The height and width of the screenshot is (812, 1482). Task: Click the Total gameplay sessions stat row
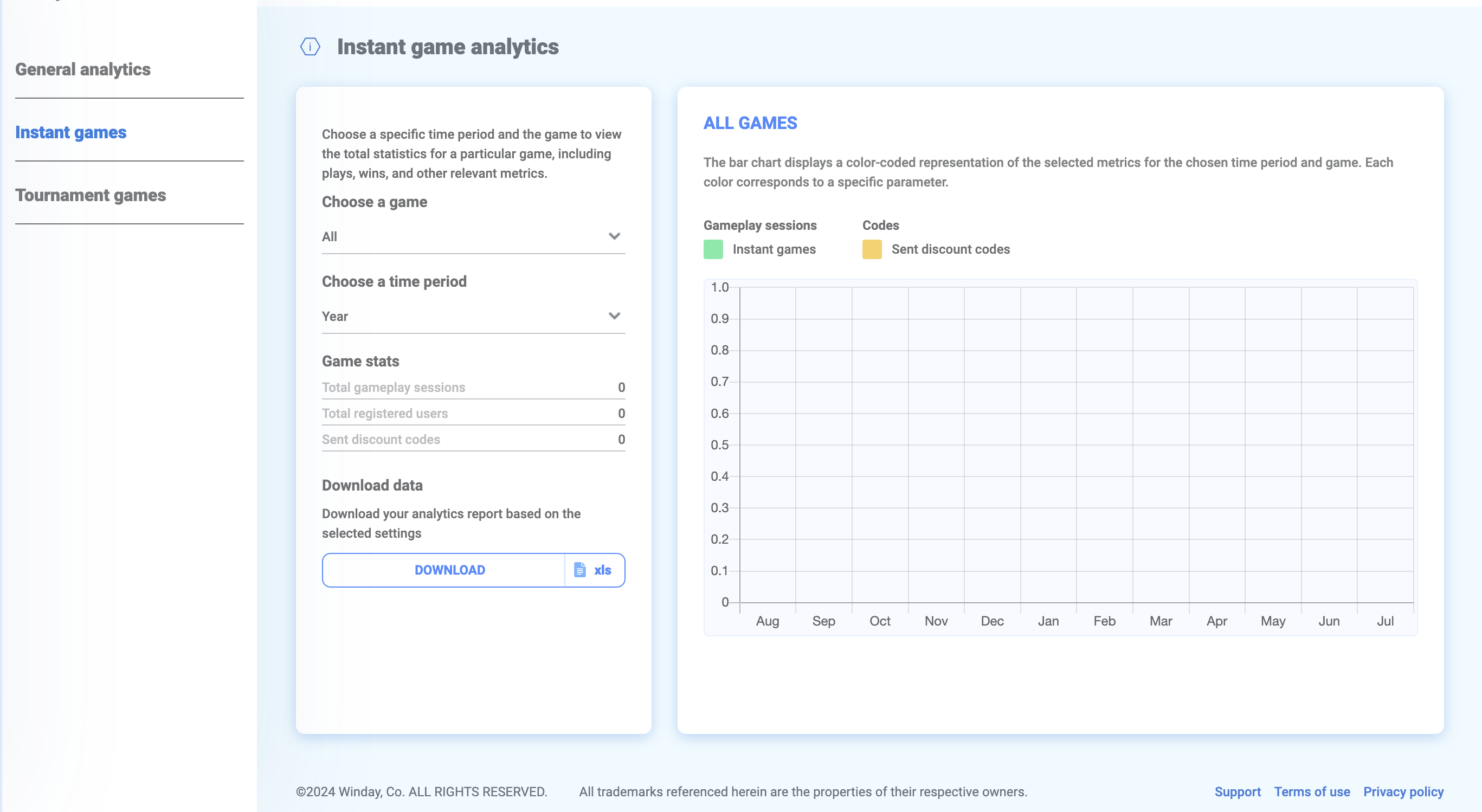coord(473,387)
